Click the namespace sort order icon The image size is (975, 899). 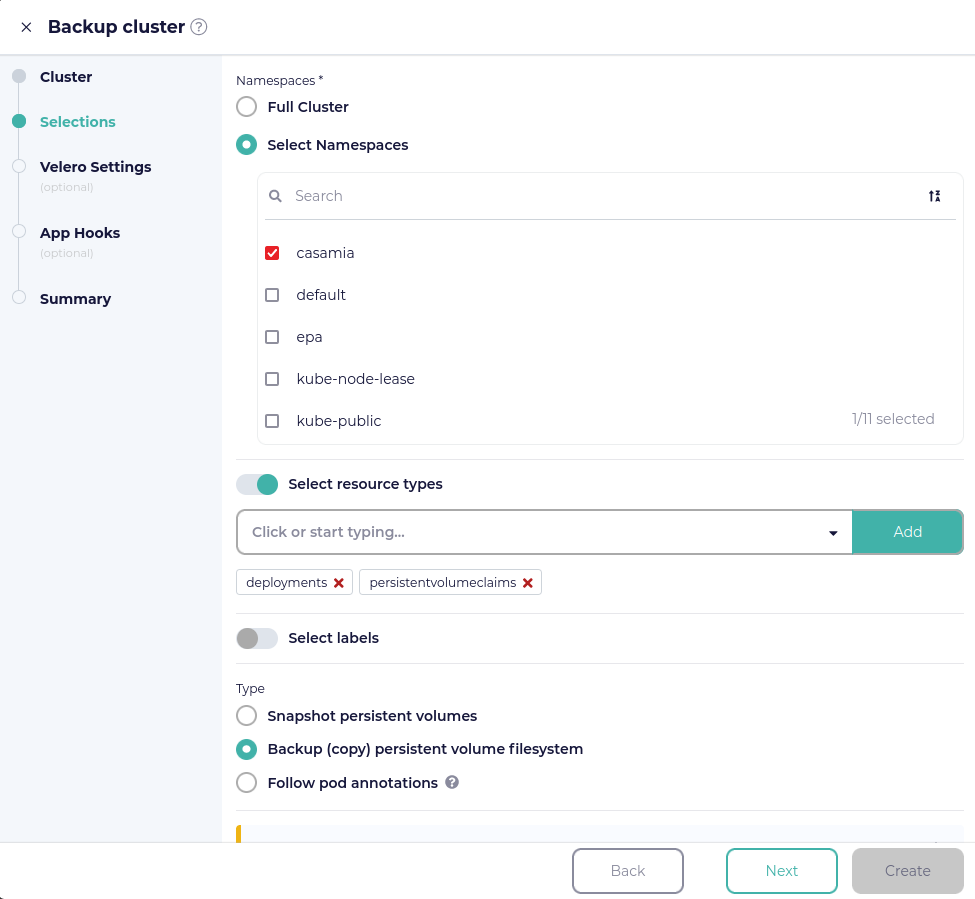point(934,196)
